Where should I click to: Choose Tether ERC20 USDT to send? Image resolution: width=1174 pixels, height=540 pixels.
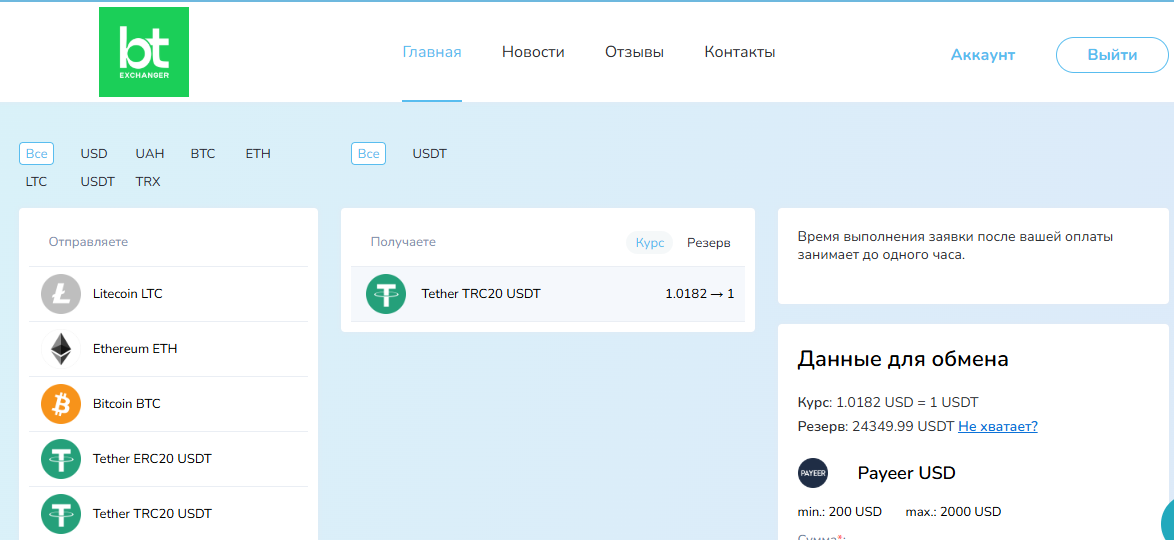pos(168,458)
